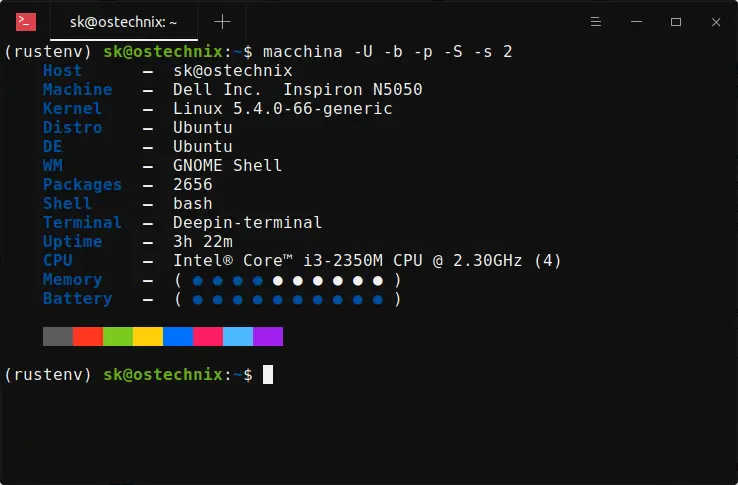This screenshot has height=485, width=738.
Task: Click the Battery level dot bar
Action: point(288,299)
